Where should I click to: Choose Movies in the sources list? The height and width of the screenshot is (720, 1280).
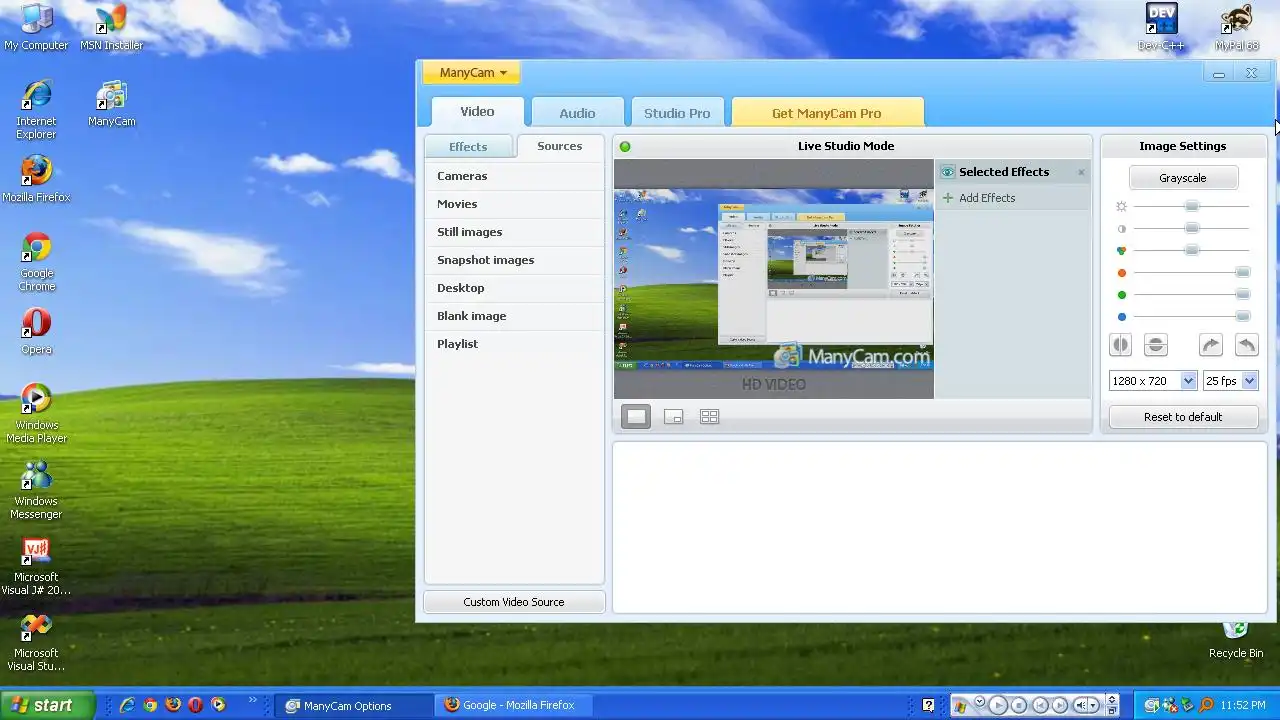point(514,204)
